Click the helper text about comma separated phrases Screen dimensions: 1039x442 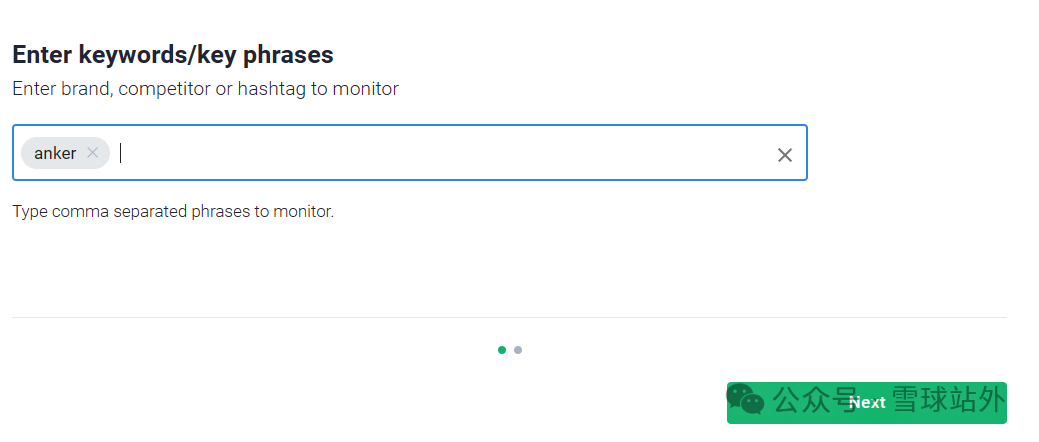[x=172, y=212]
